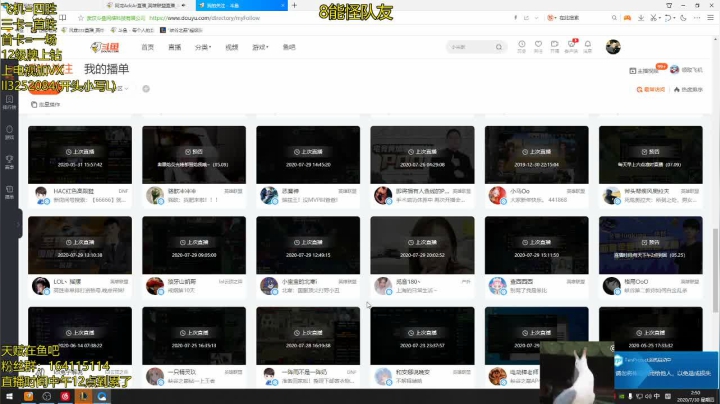Open thumbnail dated 2019-12-30 22:15:04
The image size is (720, 404).
pos(536,155)
